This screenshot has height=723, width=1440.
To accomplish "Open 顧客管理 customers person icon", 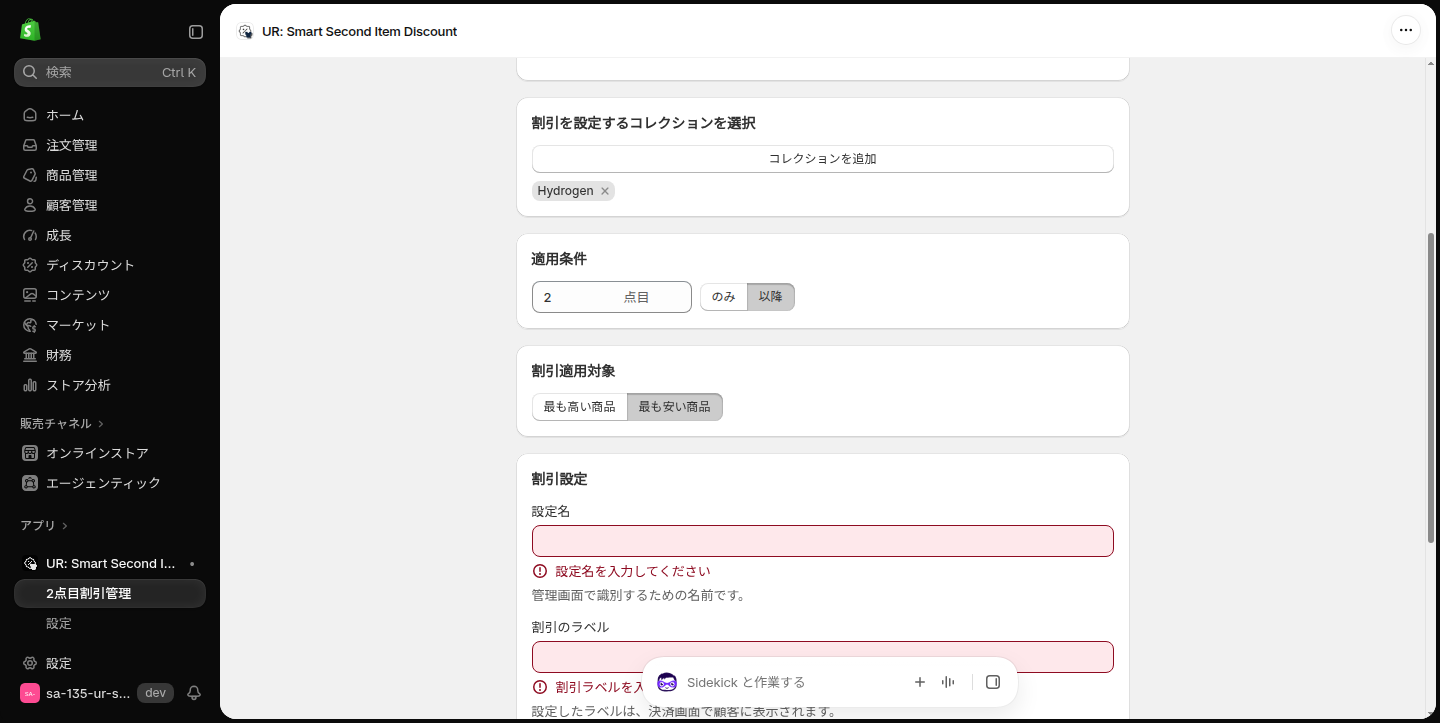I will tap(30, 205).
